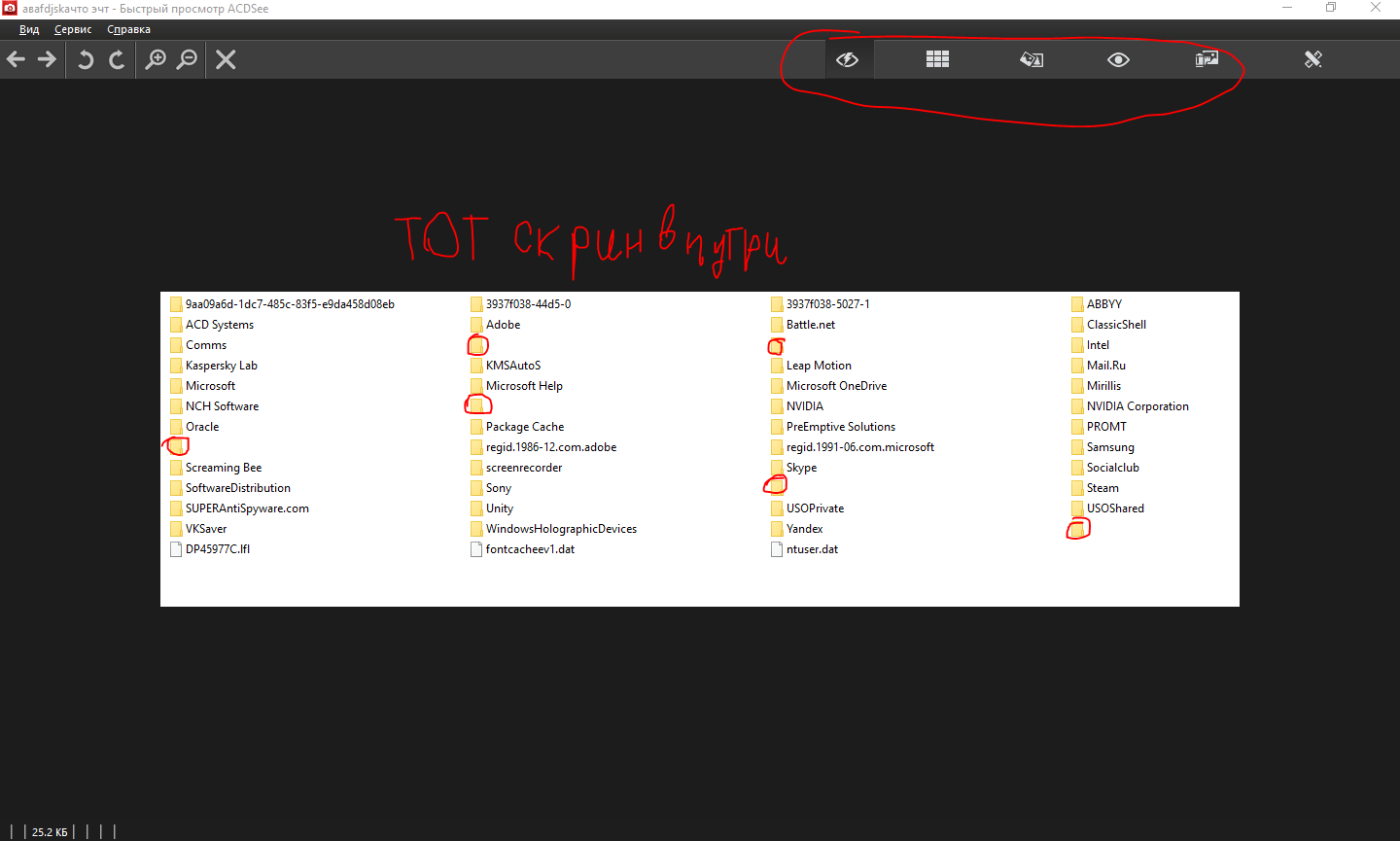Screen dimensions: 1400x841
Task: Open the external editor tools icon
Action: coord(1313,59)
